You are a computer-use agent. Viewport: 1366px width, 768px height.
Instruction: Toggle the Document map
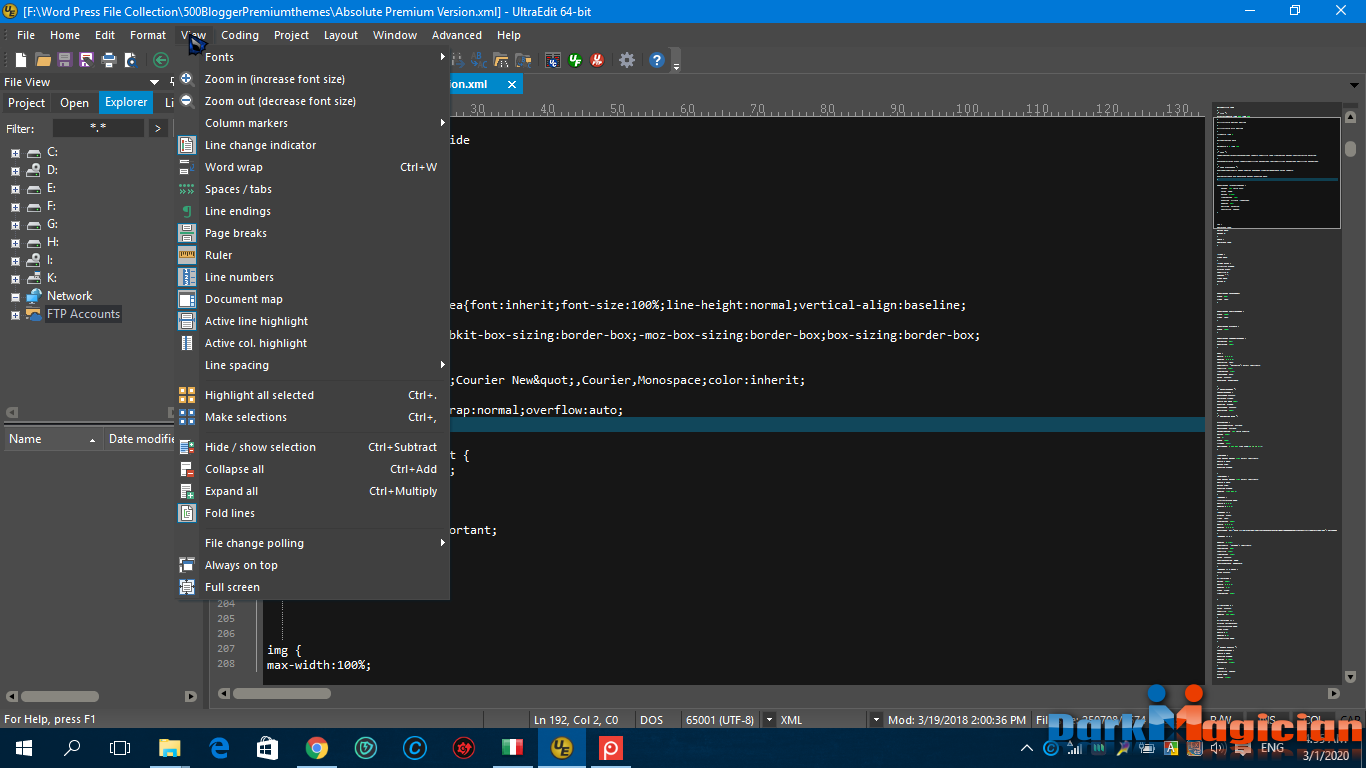point(312,299)
